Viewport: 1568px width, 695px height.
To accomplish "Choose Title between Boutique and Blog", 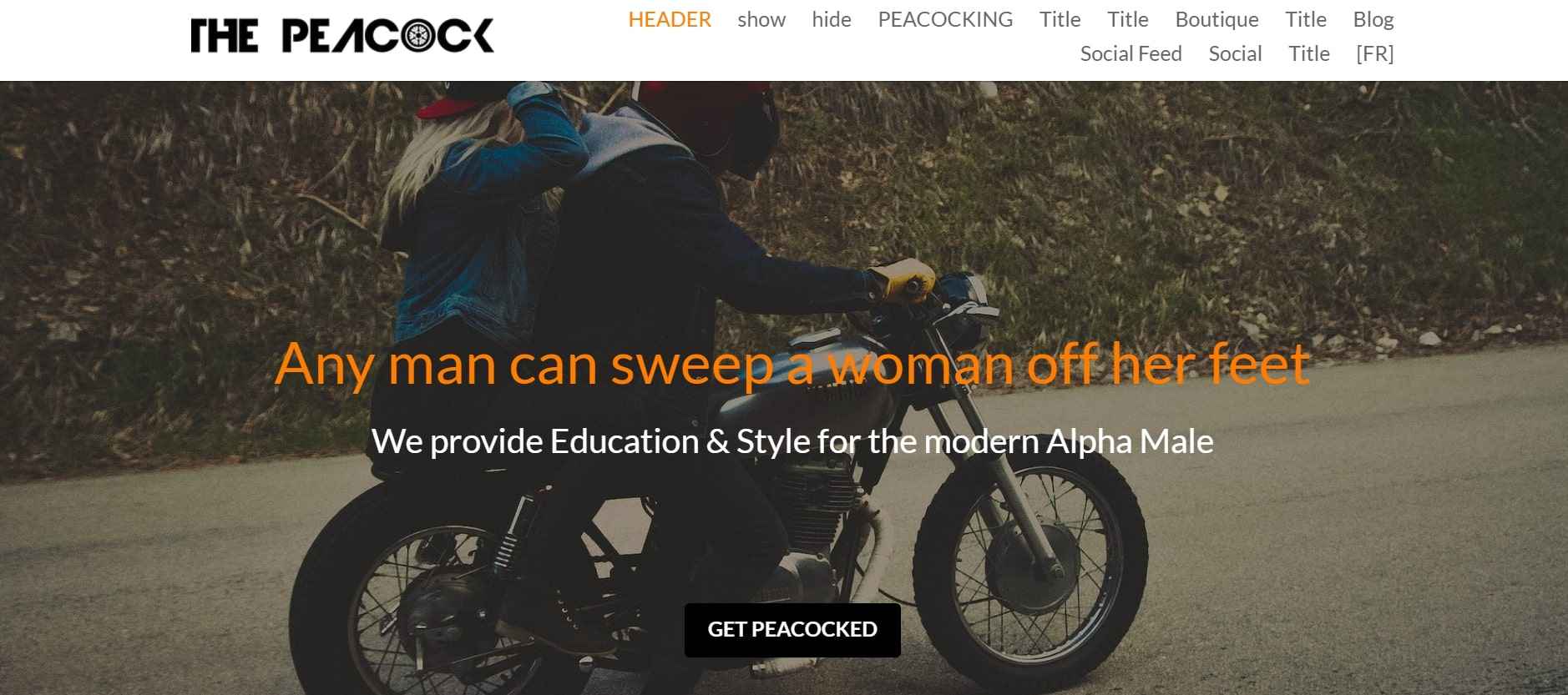I will coord(1306,19).
